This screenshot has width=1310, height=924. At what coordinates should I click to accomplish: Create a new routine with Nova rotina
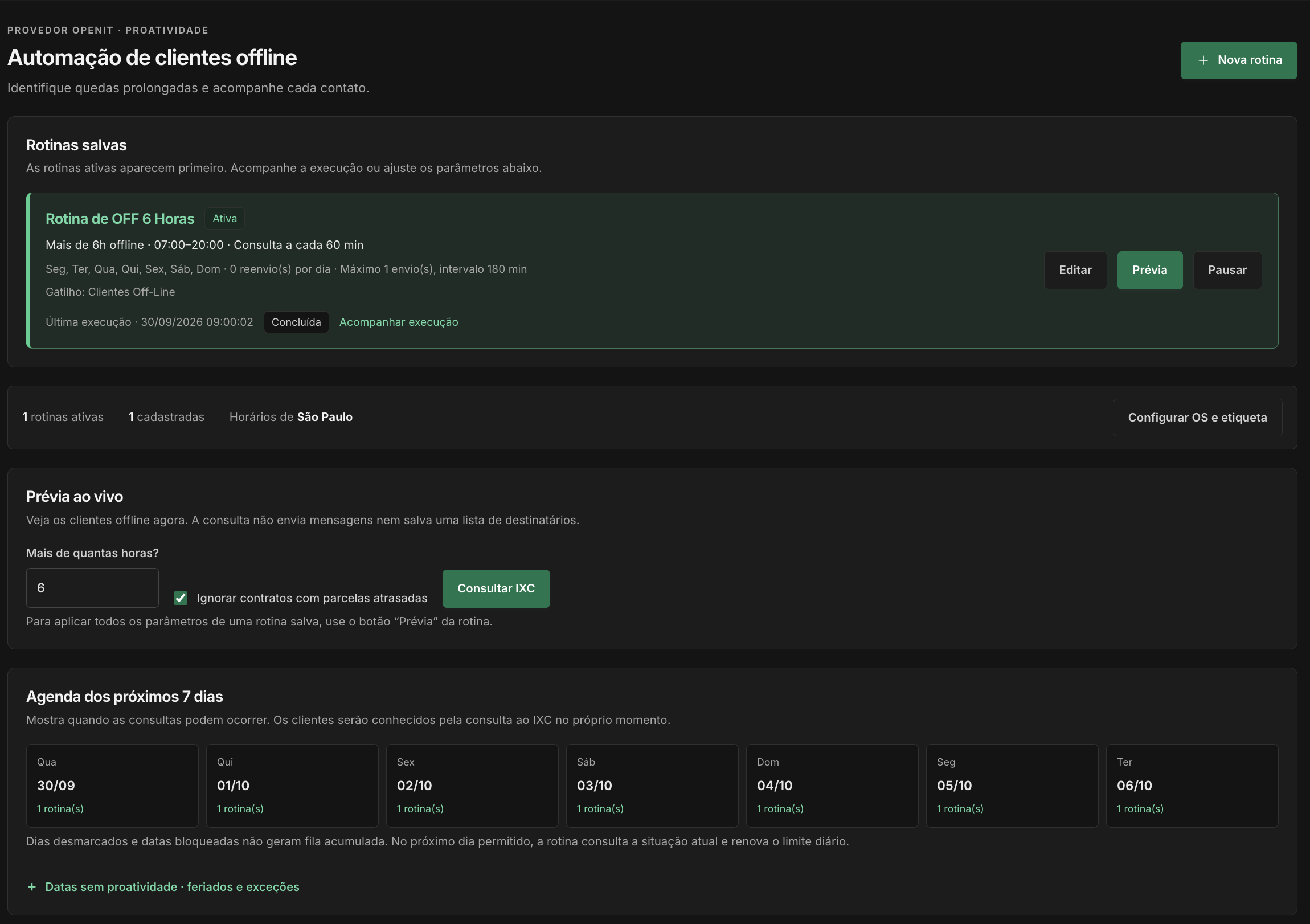coord(1238,60)
